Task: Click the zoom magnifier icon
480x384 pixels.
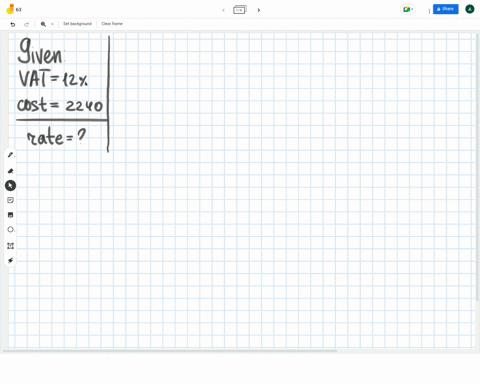Action: click(x=43, y=24)
